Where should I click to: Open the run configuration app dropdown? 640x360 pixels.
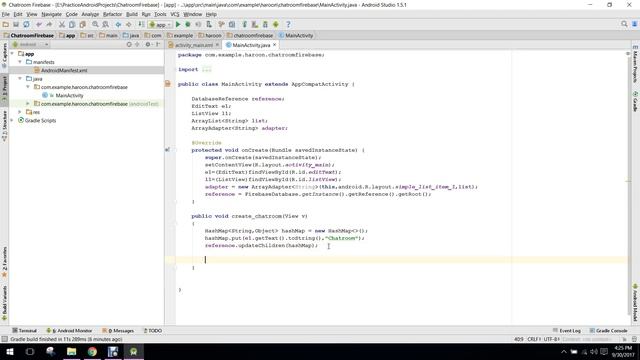(160, 24)
